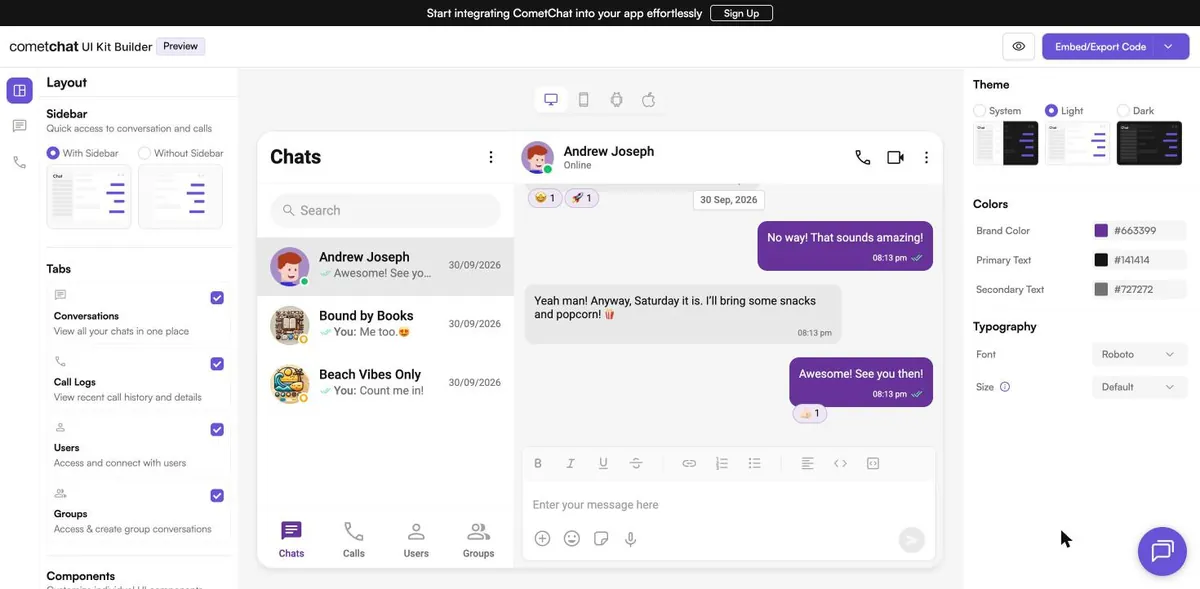This screenshot has height=589, width=1200.
Task: Open Beach Vibes Only conversation
Action: [385, 383]
